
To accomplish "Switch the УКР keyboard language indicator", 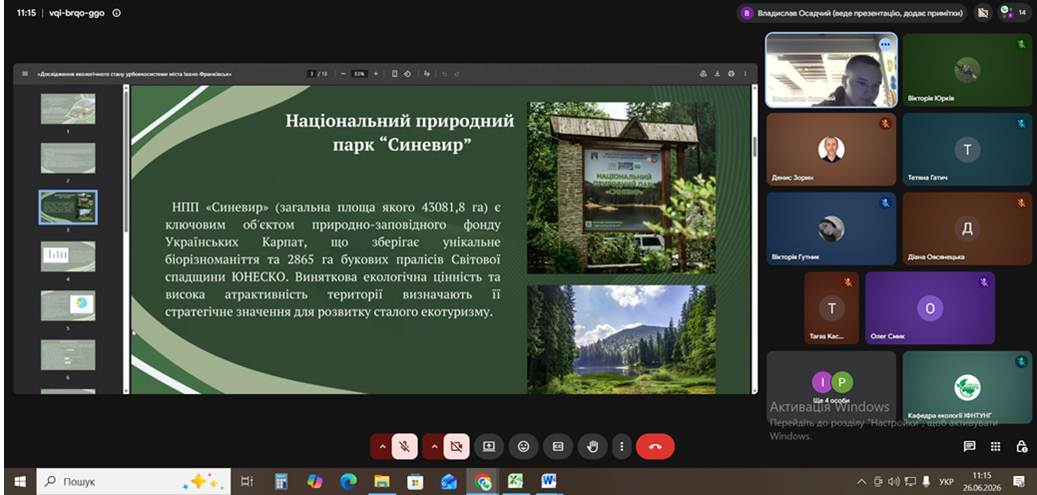I will pyautogui.click(x=946, y=481).
